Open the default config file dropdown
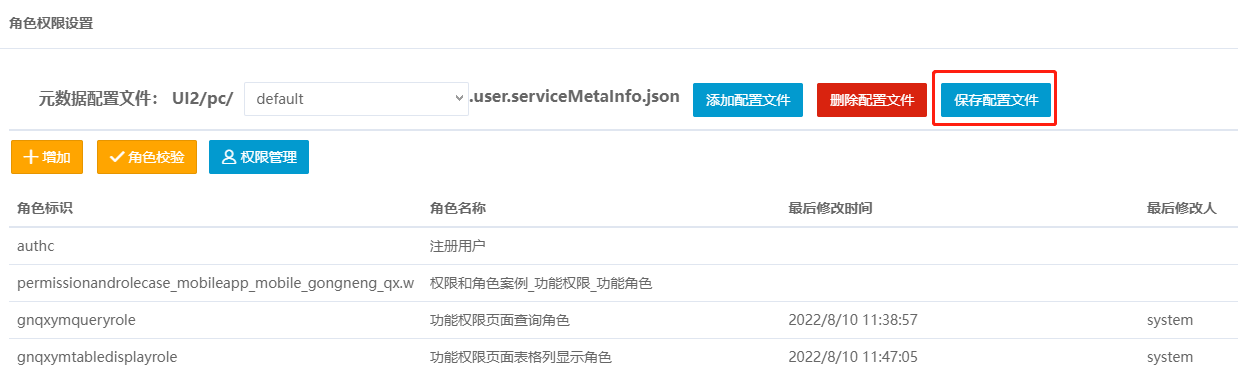 (356, 99)
